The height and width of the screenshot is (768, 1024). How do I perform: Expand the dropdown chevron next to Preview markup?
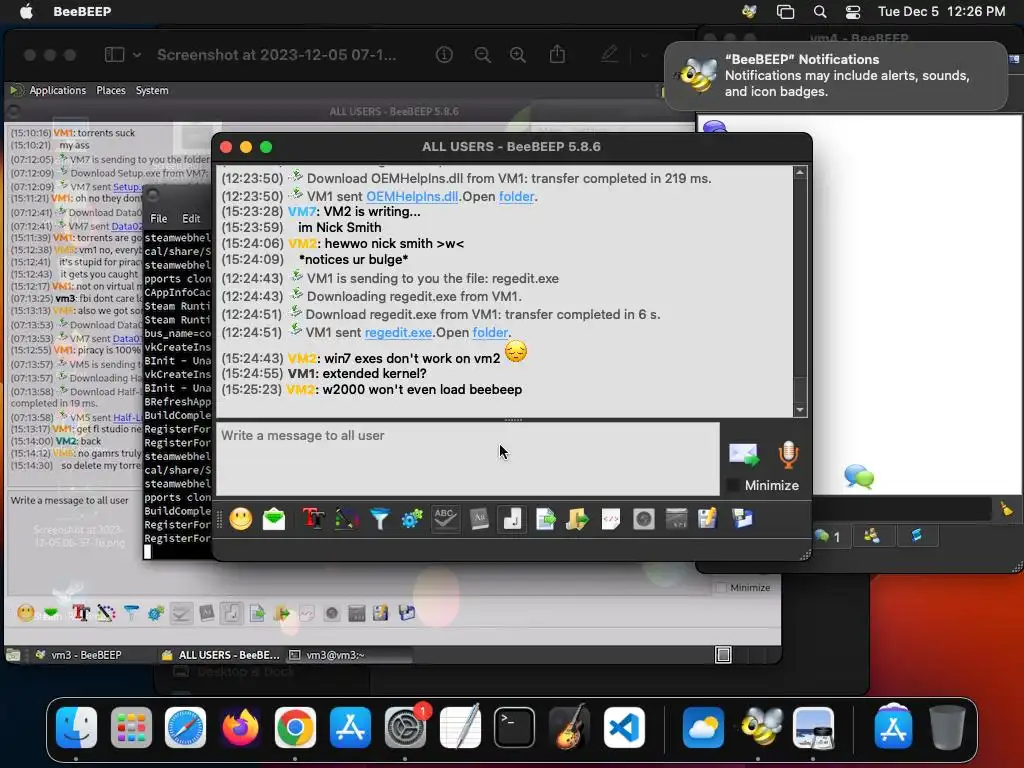click(x=644, y=55)
